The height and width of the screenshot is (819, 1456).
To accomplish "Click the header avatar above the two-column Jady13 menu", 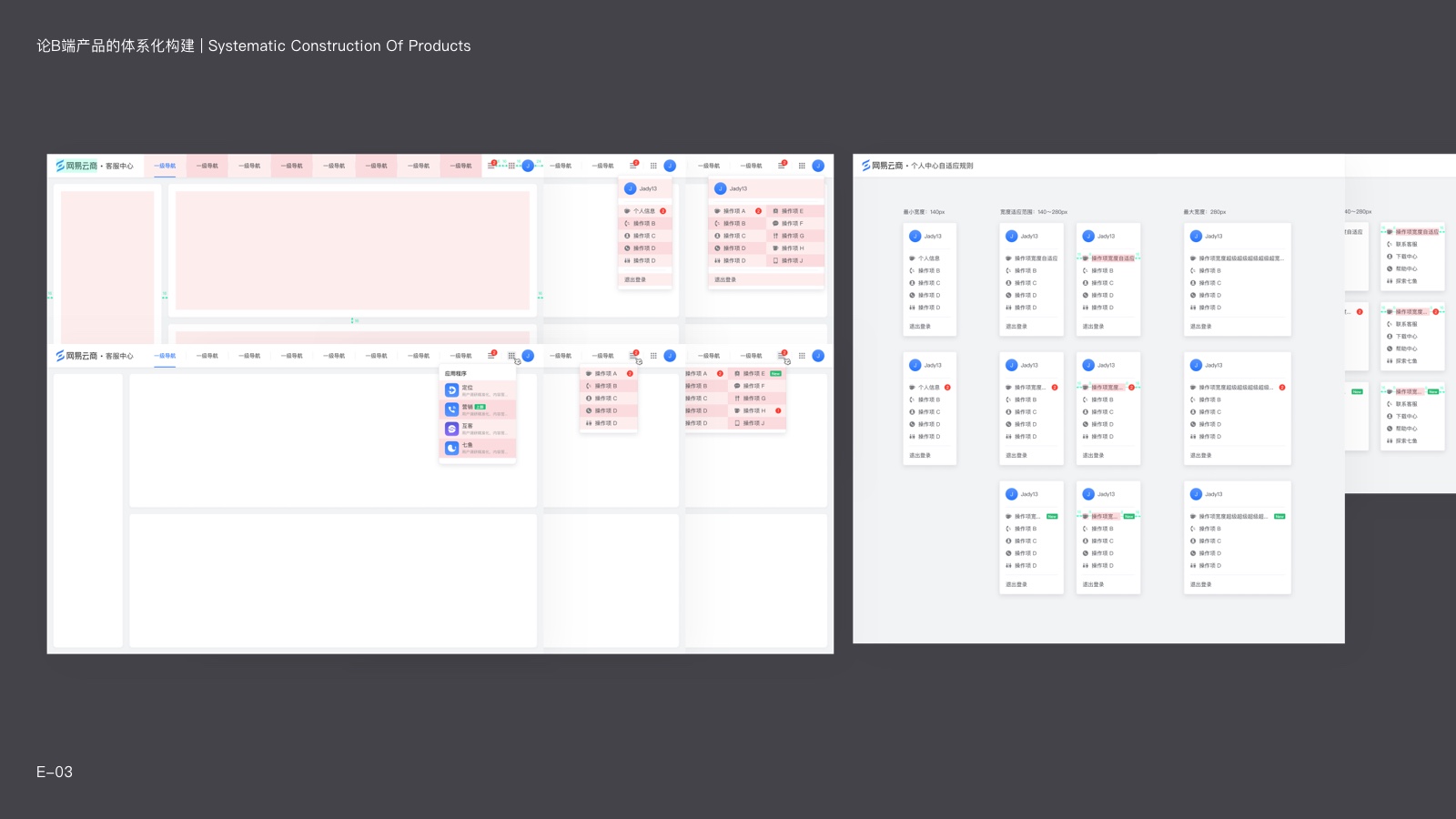I will pos(818,166).
